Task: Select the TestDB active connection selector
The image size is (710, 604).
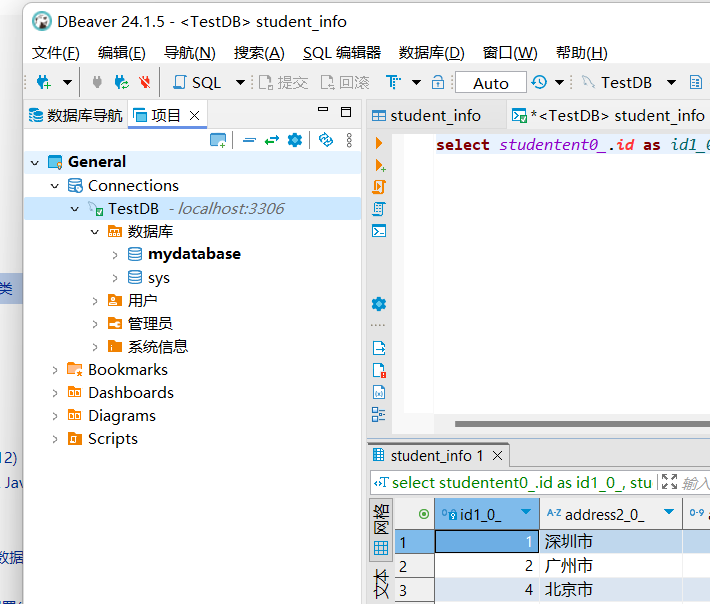Action: click(617, 82)
